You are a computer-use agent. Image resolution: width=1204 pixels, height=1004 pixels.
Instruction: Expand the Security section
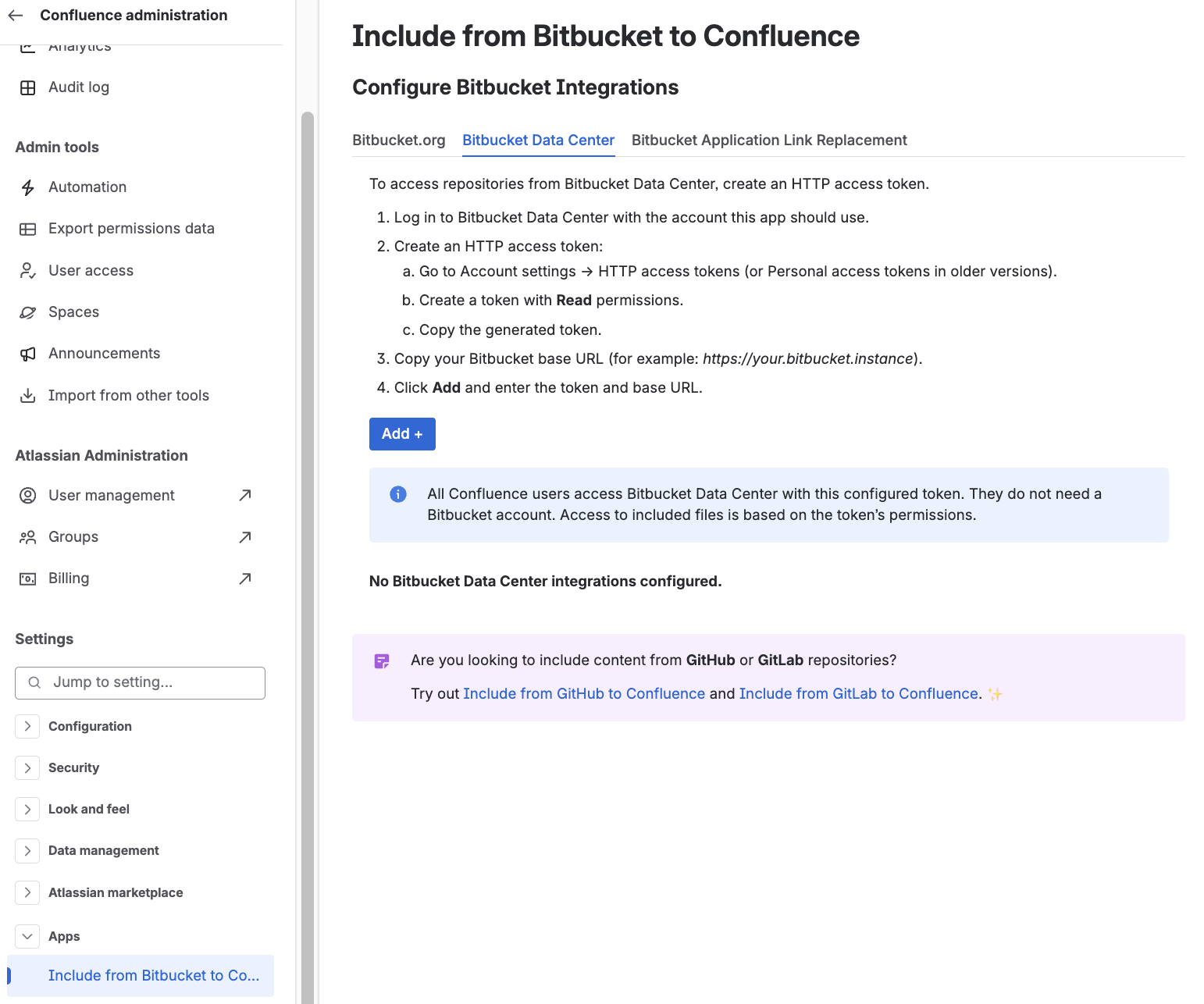pyautogui.click(x=27, y=767)
